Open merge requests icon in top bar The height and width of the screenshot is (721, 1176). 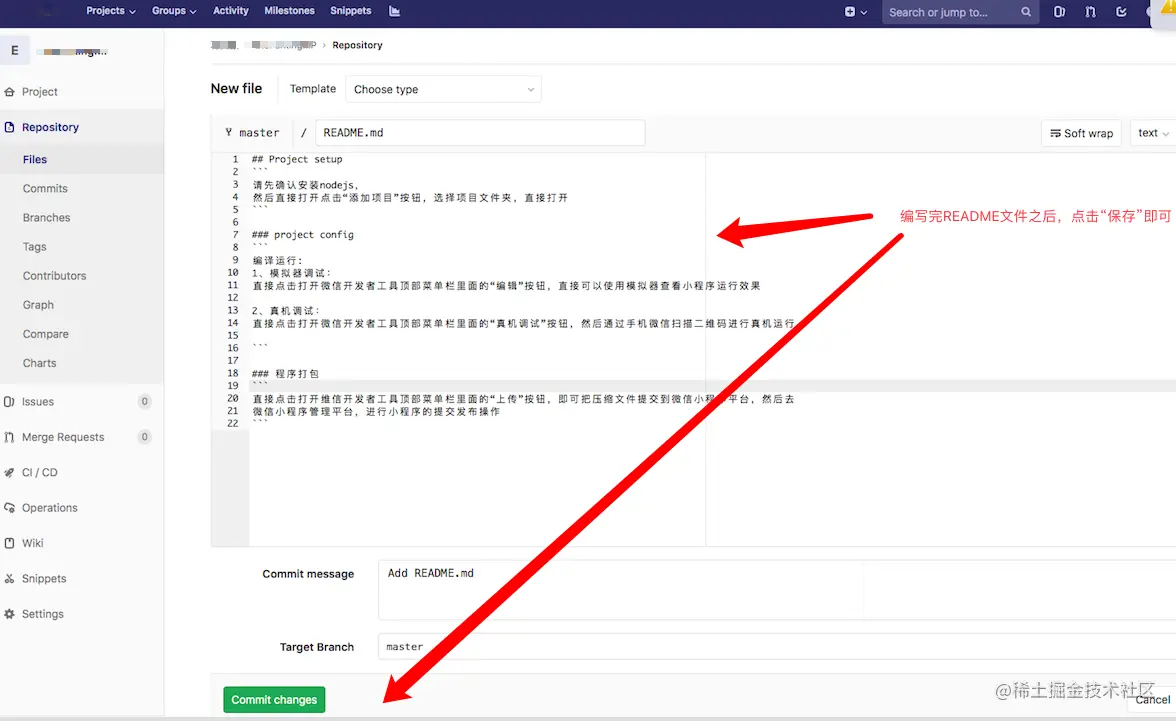click(1090, 12)
